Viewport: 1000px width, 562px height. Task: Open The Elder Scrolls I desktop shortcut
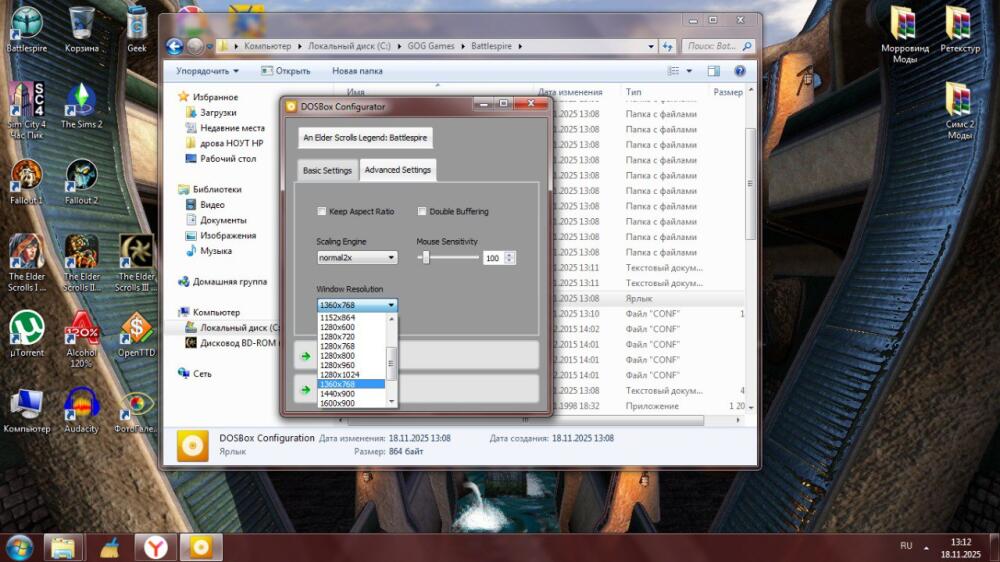pyautogui.click(x=26, y=263)
